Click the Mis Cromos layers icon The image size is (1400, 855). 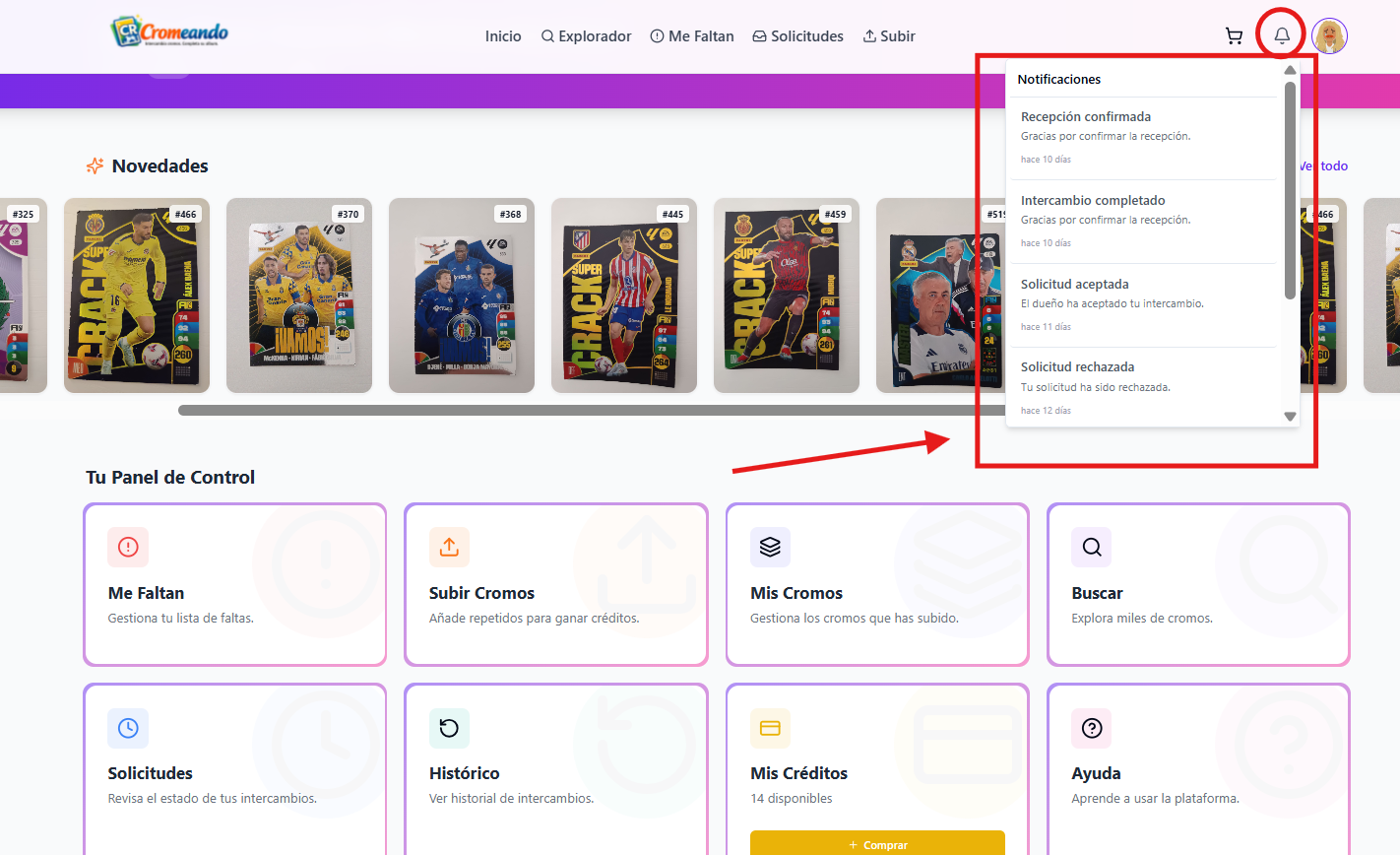[770, 548]
